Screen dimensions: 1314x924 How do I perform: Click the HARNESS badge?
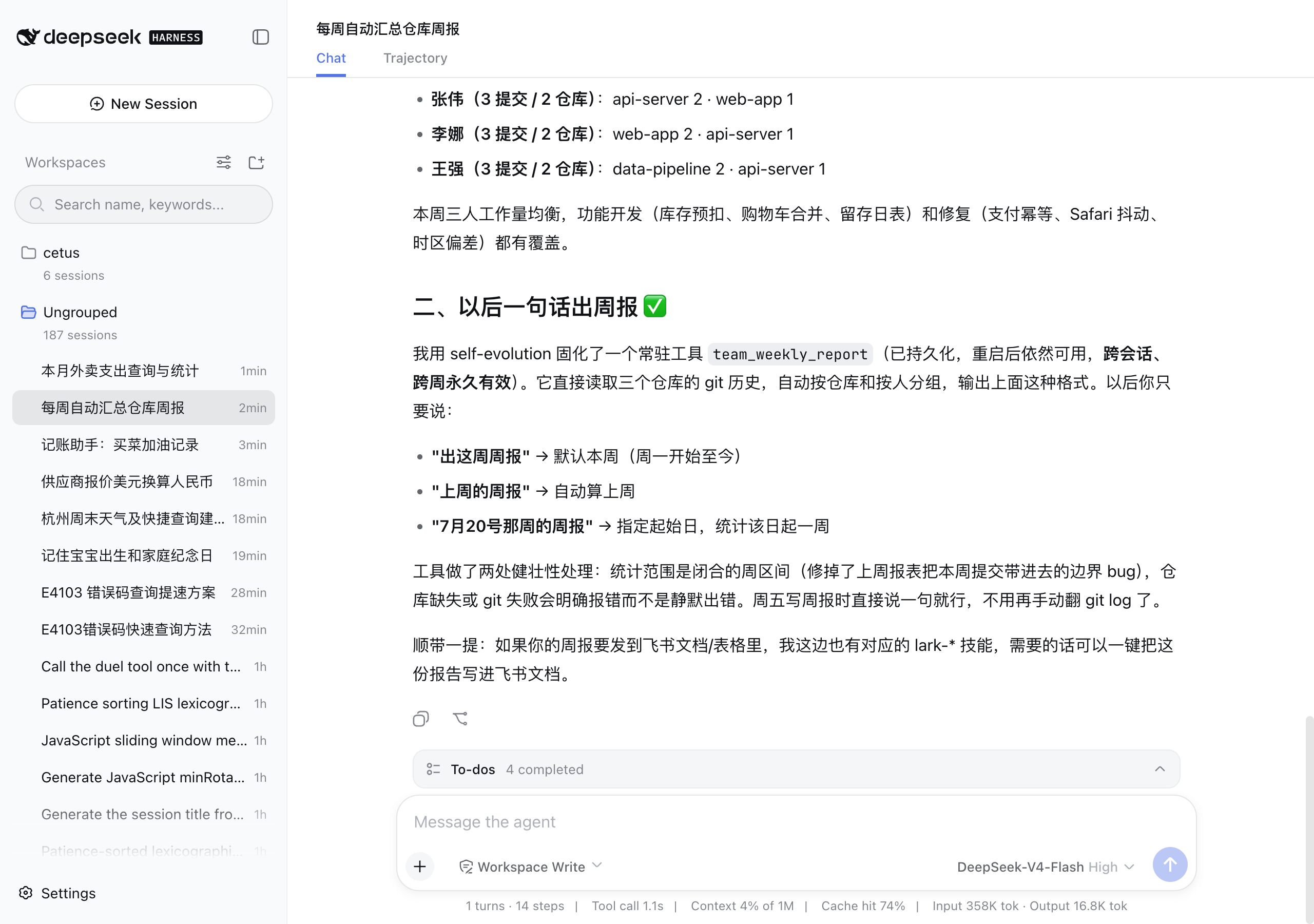pos(176,37)
